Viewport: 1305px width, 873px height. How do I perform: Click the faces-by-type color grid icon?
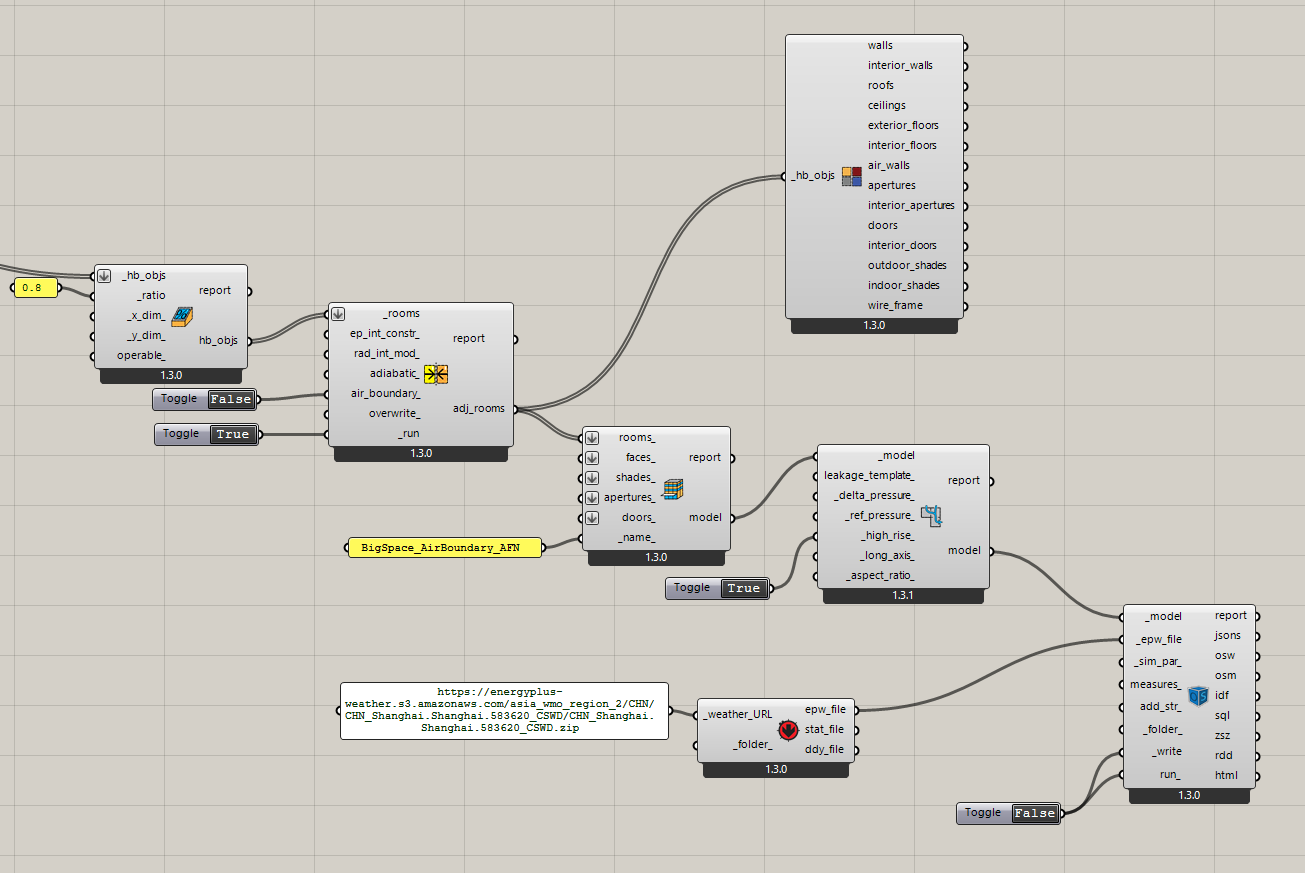pyautogui.click(x=851, y=177)
